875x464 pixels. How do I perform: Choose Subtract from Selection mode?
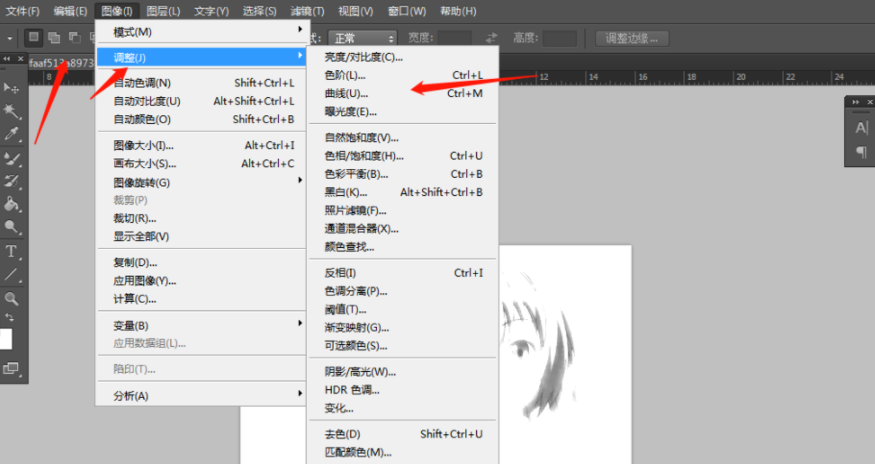(x=74, y=37)
